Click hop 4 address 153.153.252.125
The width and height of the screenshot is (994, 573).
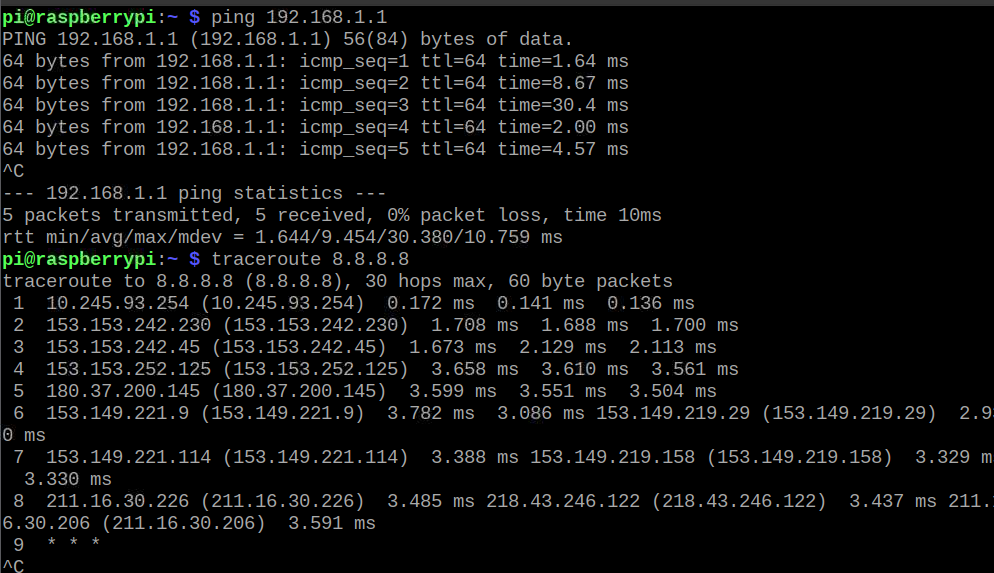click(x=128, y=369)
